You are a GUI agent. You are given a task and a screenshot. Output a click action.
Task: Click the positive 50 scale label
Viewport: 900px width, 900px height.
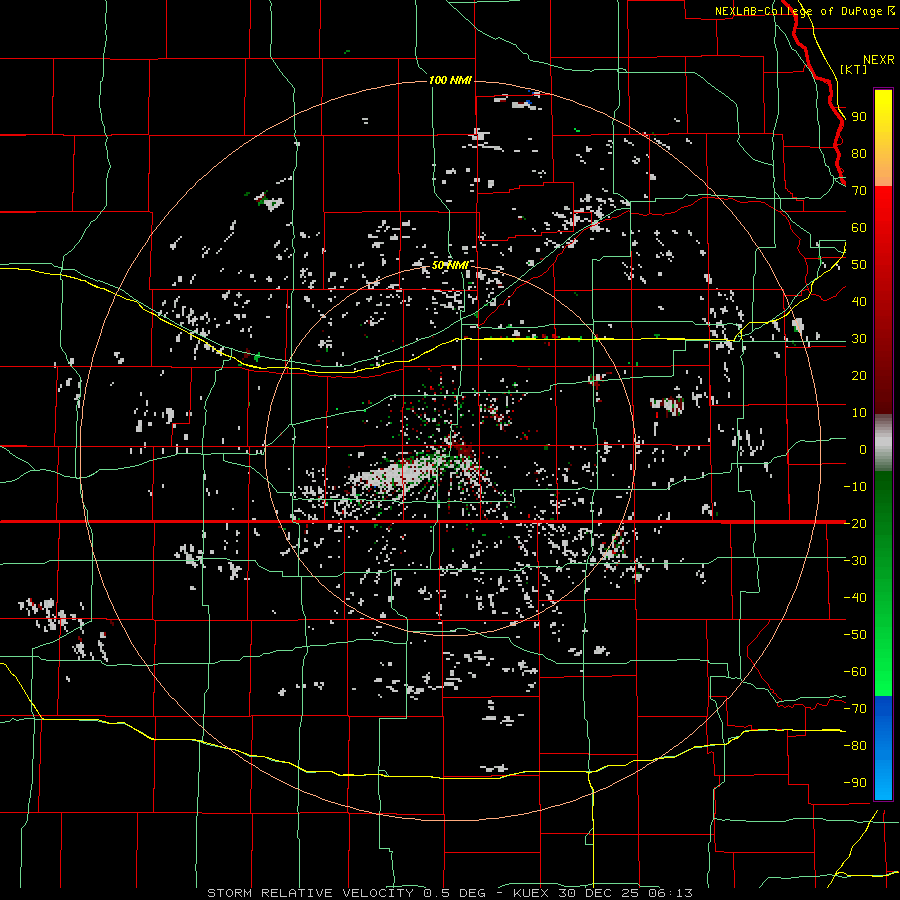pos(859,265)
